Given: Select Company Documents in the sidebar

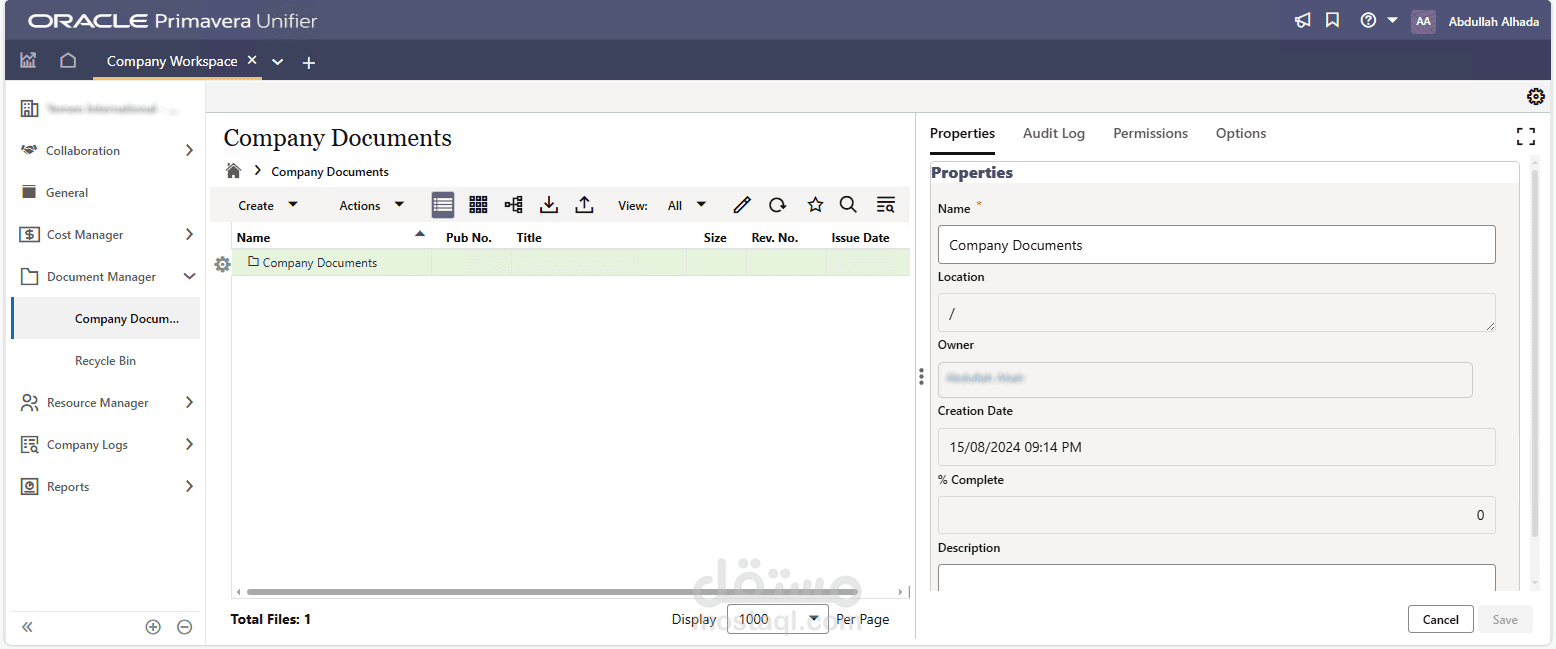Looking at the screenshot, I should pos(105,319).
